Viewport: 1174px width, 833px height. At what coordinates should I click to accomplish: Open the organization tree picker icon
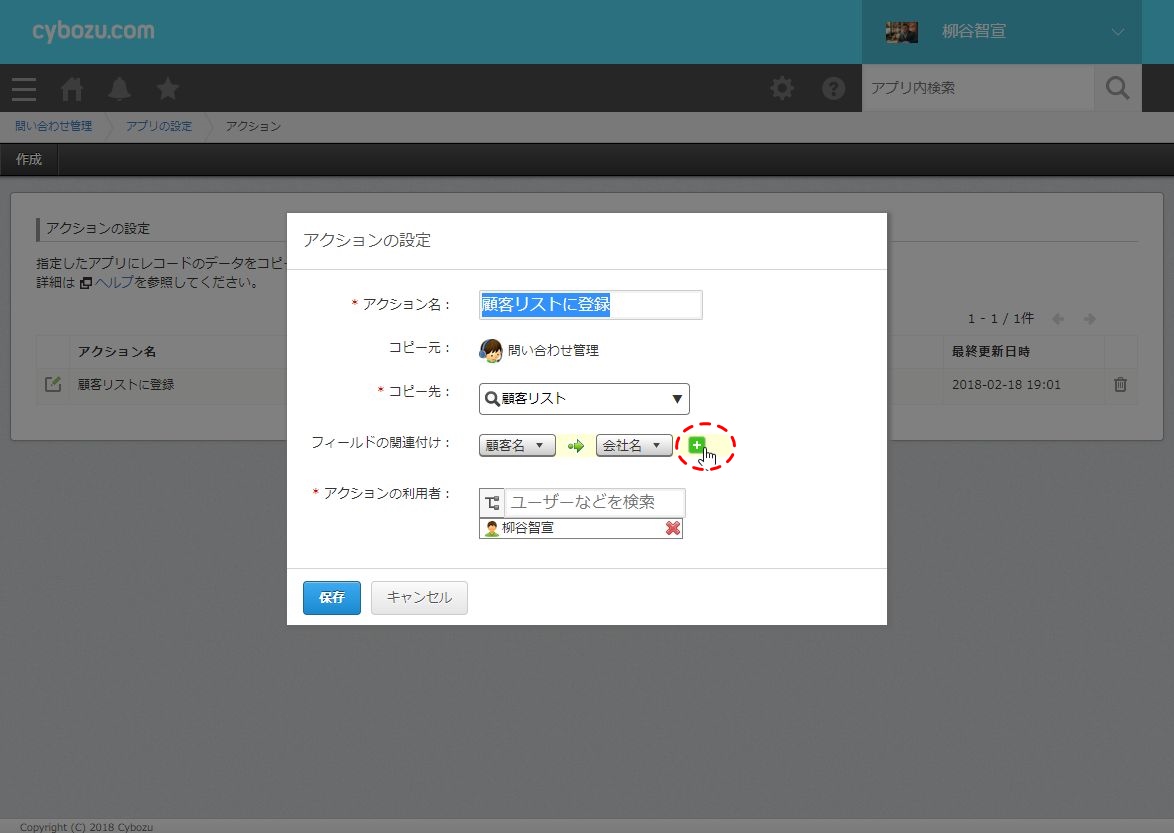coord(492,502)
